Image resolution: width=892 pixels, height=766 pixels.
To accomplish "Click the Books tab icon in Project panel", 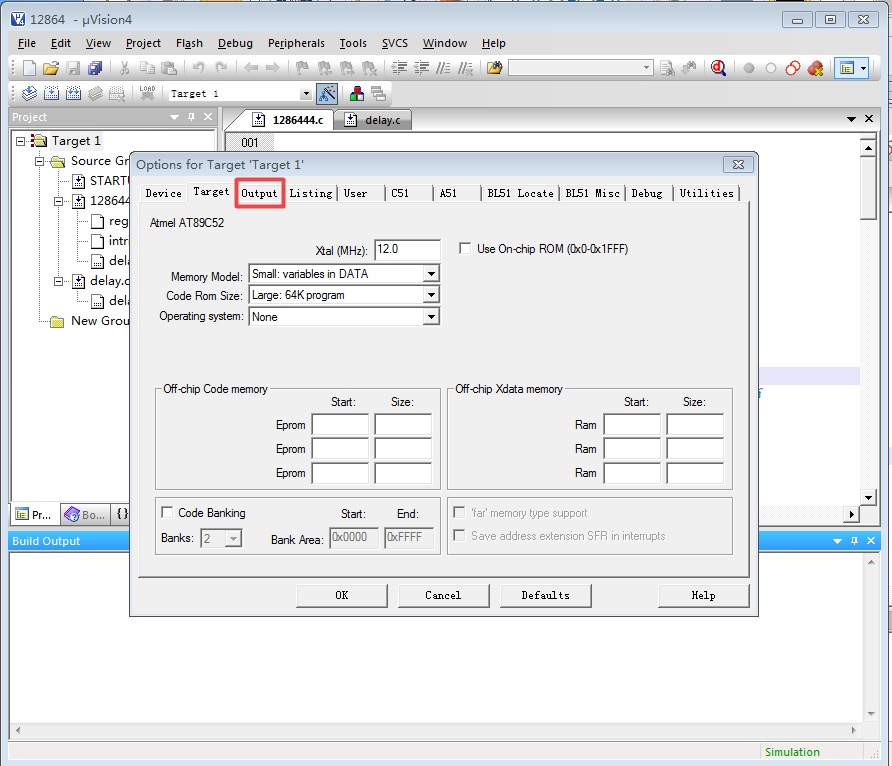I will click(72, 515).
